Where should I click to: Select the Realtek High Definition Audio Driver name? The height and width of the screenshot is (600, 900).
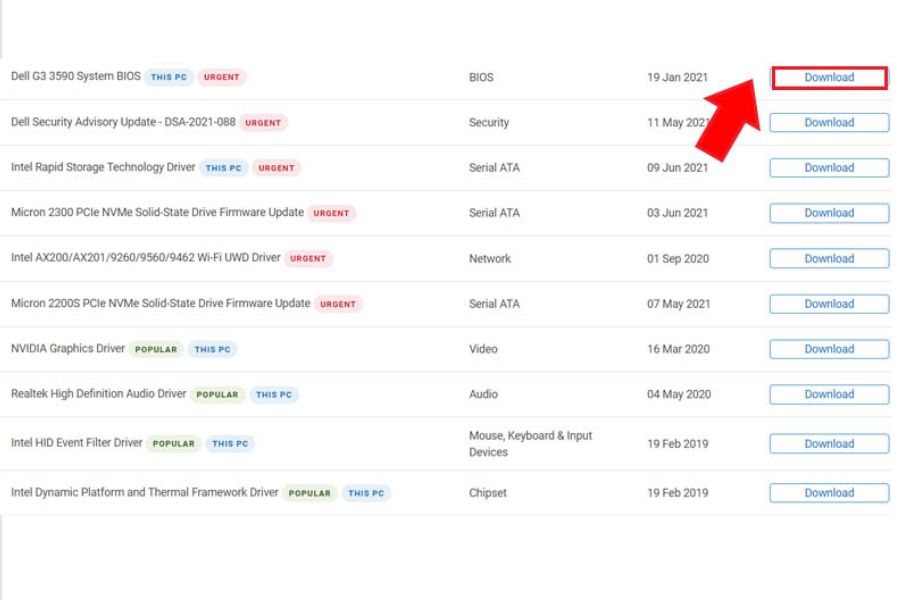[x=98, y=394]
